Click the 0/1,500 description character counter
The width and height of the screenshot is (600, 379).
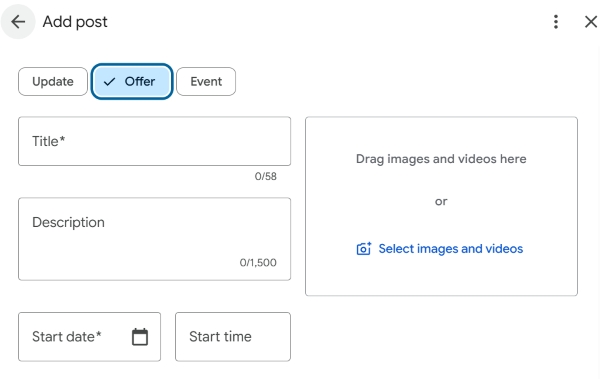pyautogui.click(x=258, y=263)
